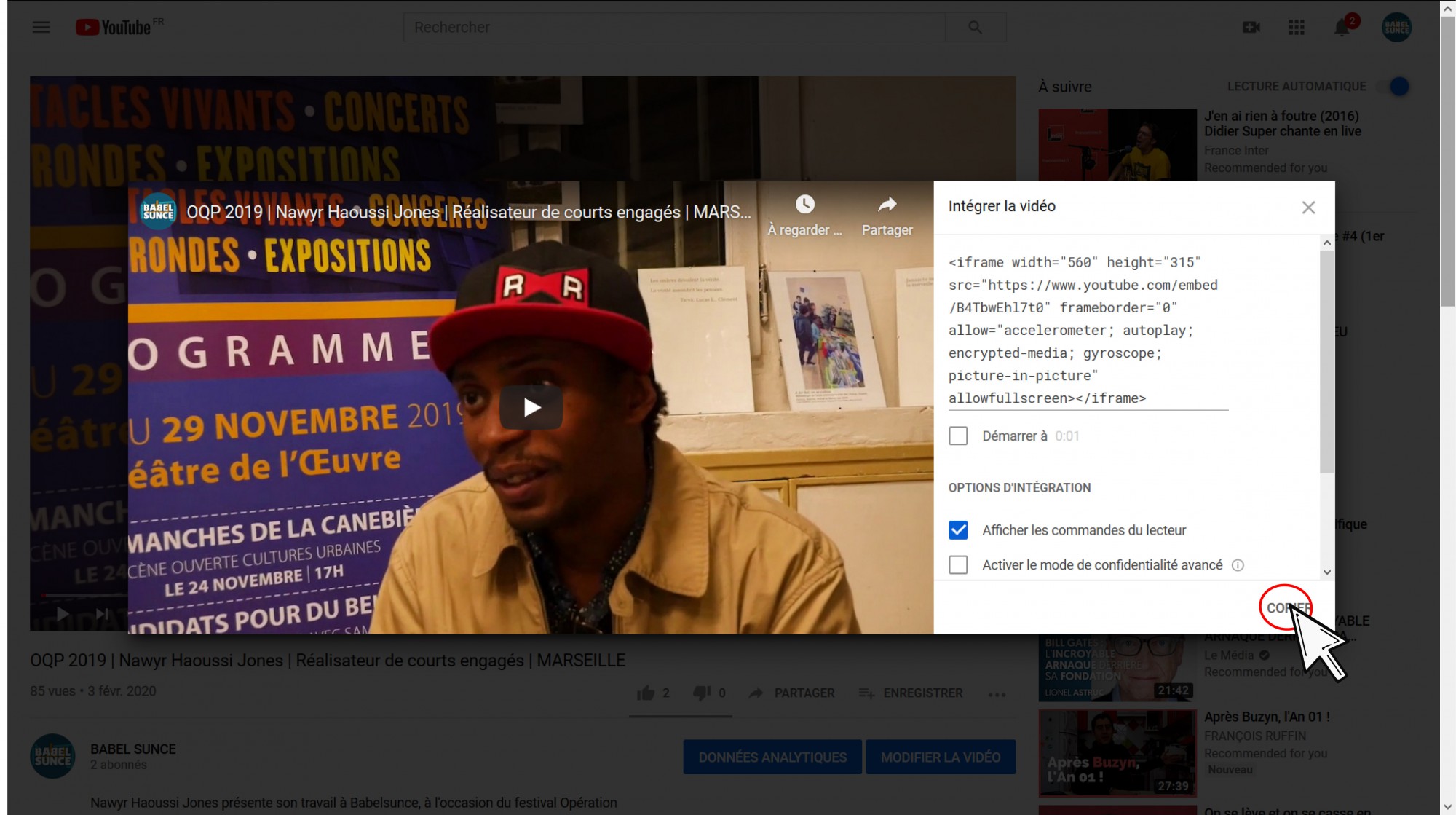Click the channel logo in embed preview
The width and height of the screenshot is (1456, 815).
click(x=158, y=212)
